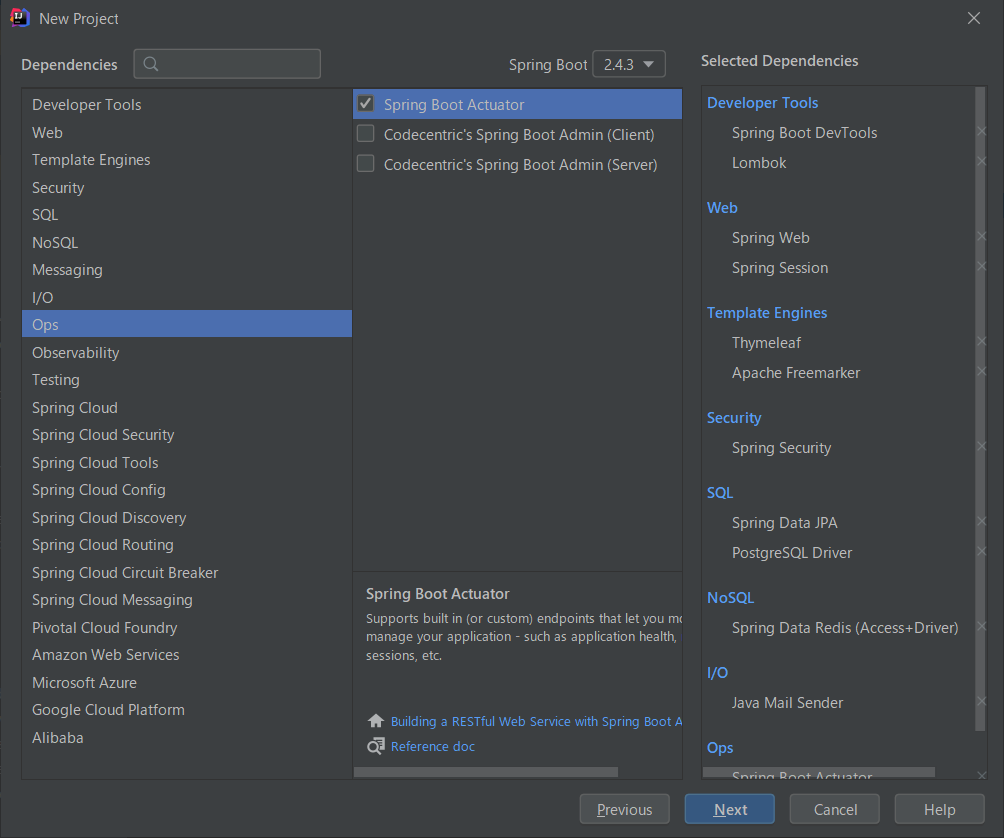The image size is (1004, 838).
Task: Select the Pivotal Cloud Foundry category
Action: click(x=187, y=628)
